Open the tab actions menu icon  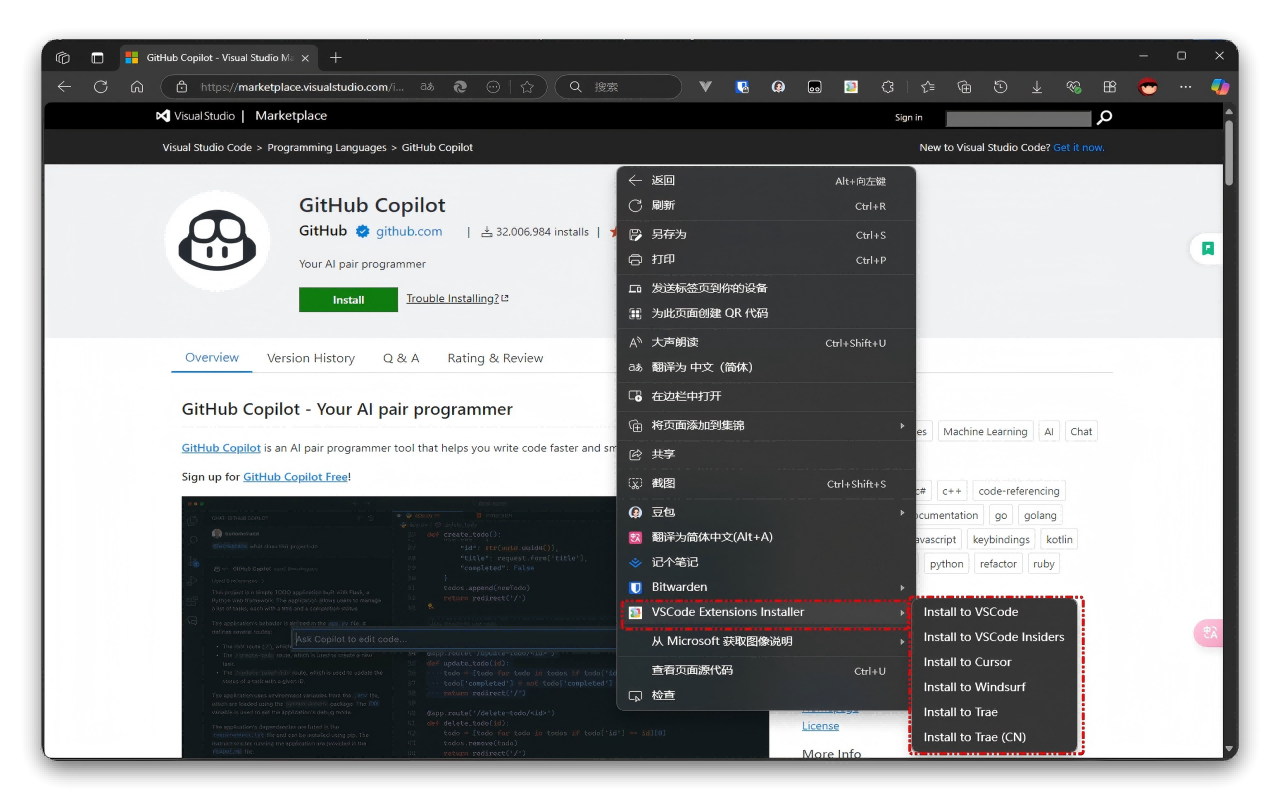click(97, 57)
